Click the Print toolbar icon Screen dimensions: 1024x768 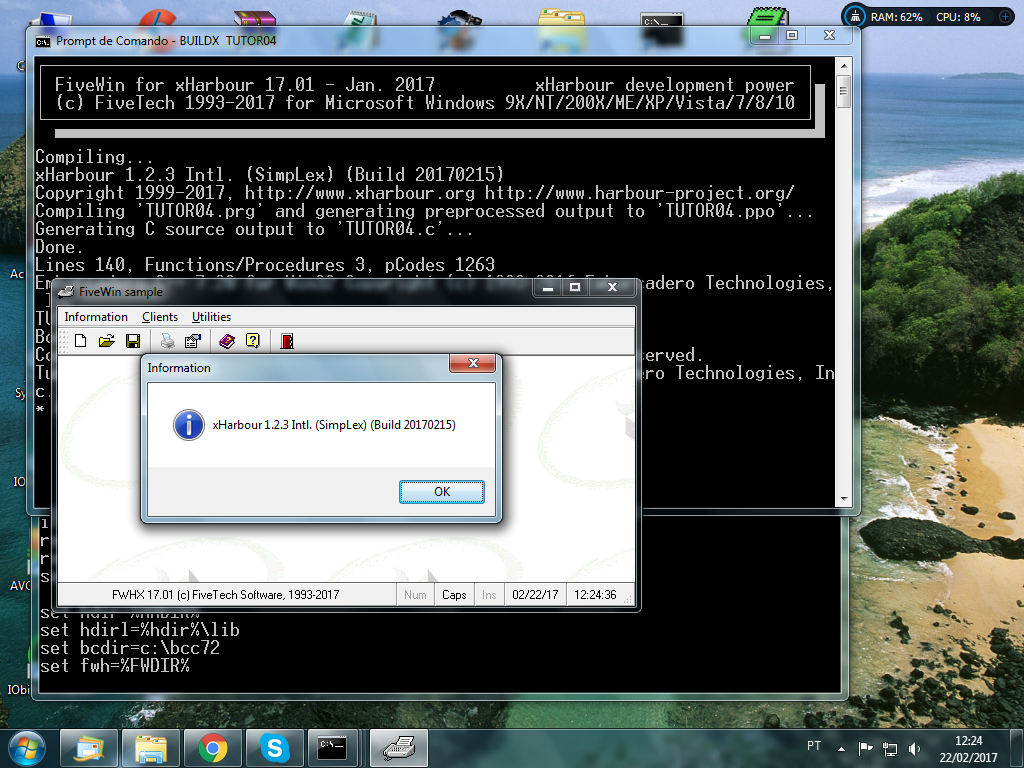167,341
